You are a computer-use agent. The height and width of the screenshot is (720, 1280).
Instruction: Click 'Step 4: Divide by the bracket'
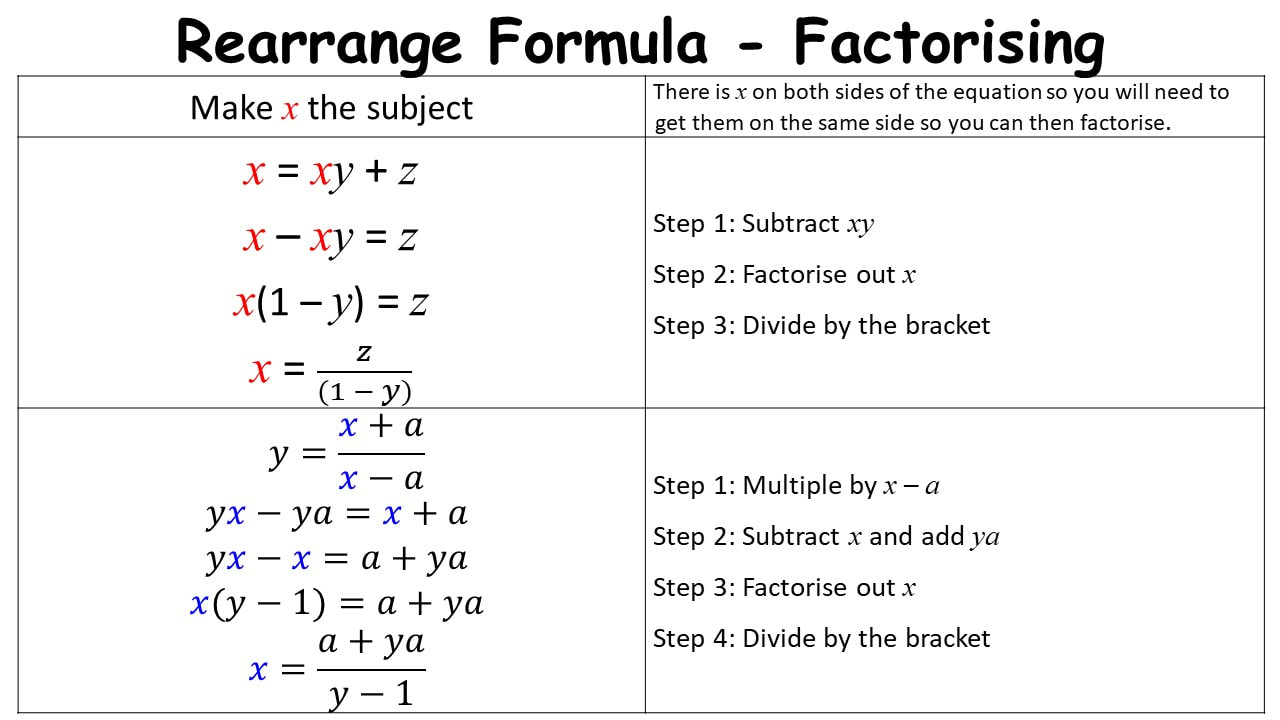[x=821, y=639]
